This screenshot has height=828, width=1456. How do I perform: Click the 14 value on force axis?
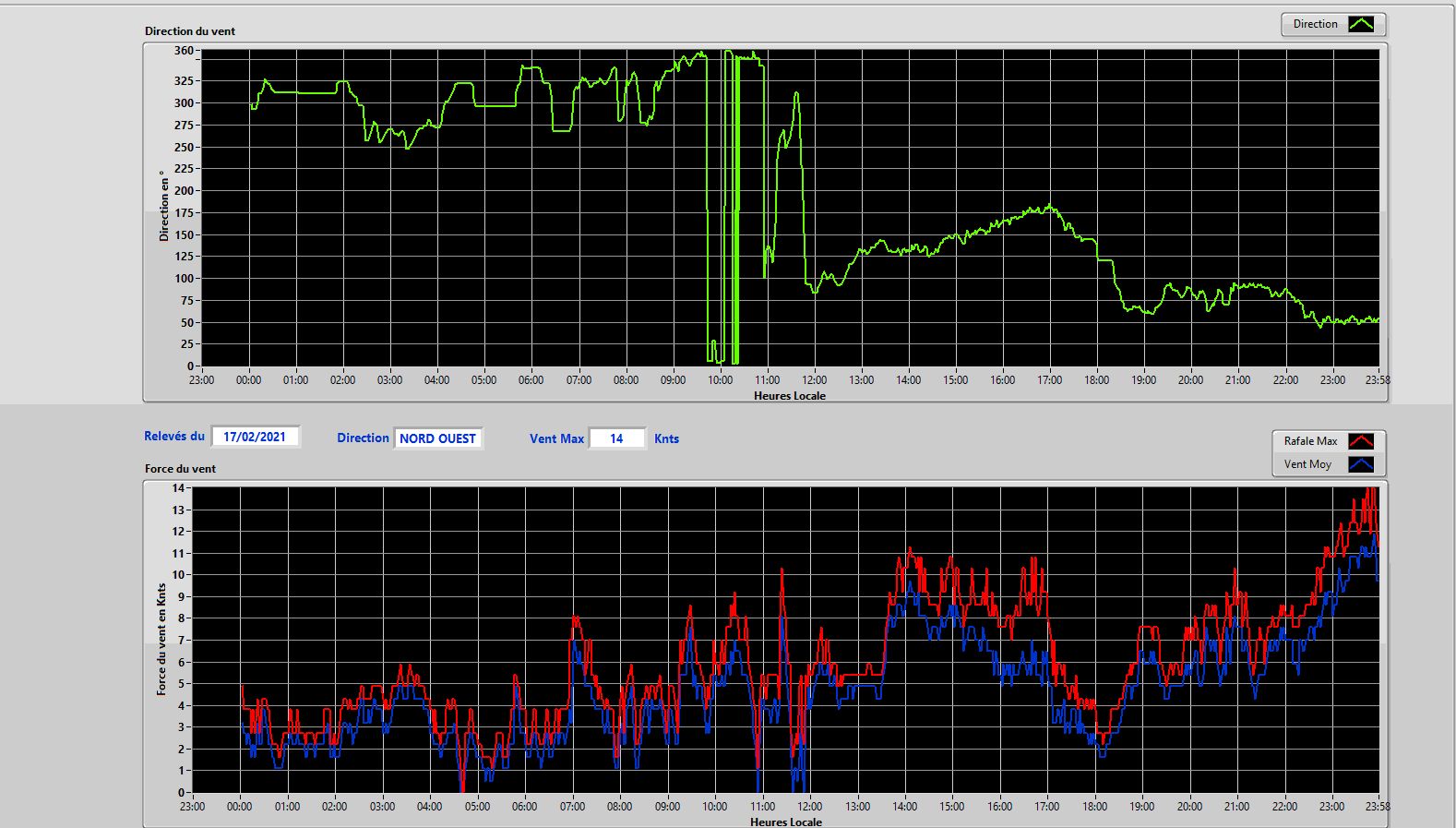pos(178,488)
